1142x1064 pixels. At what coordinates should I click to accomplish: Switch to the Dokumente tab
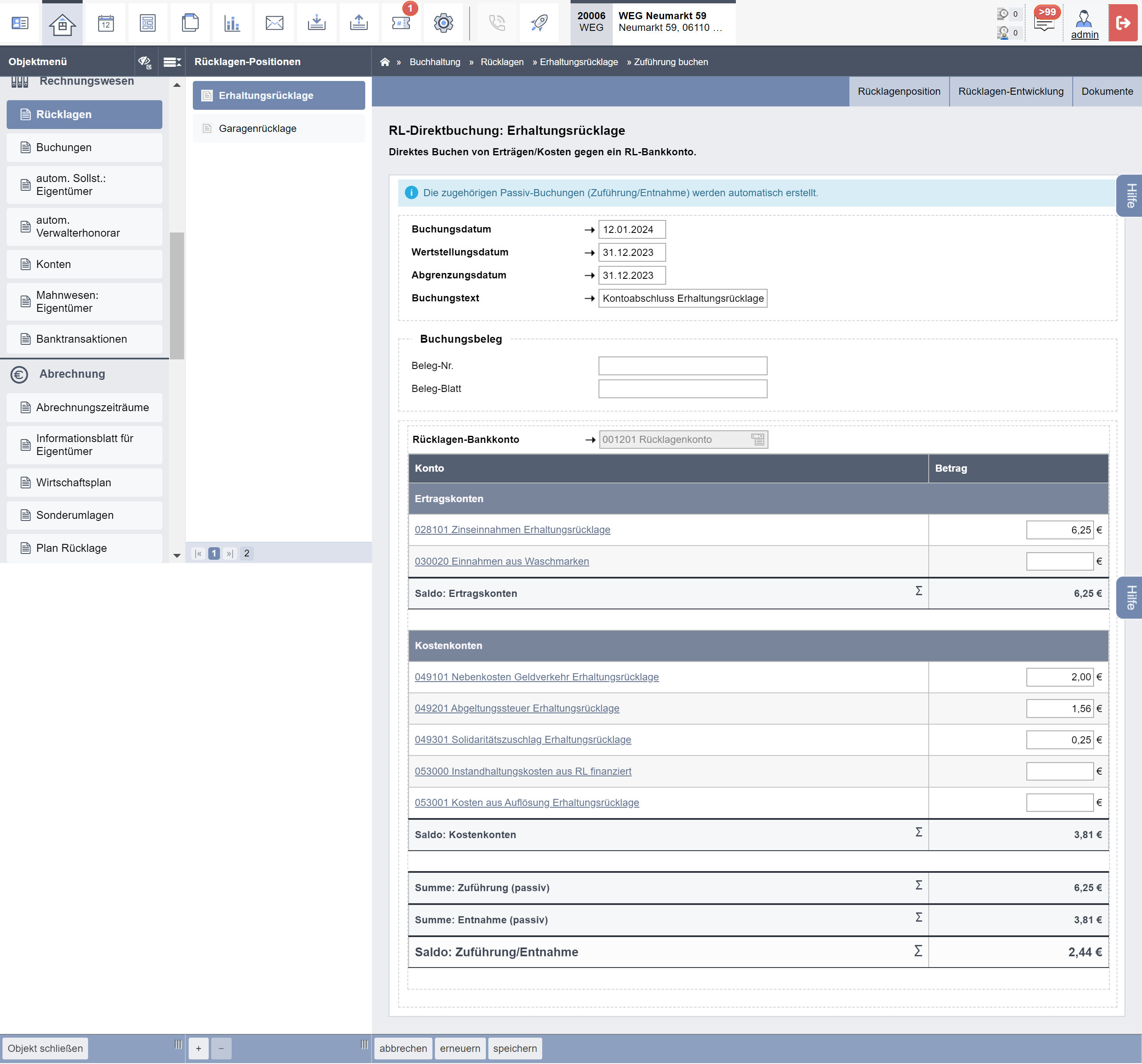(x=1107, y=91)
